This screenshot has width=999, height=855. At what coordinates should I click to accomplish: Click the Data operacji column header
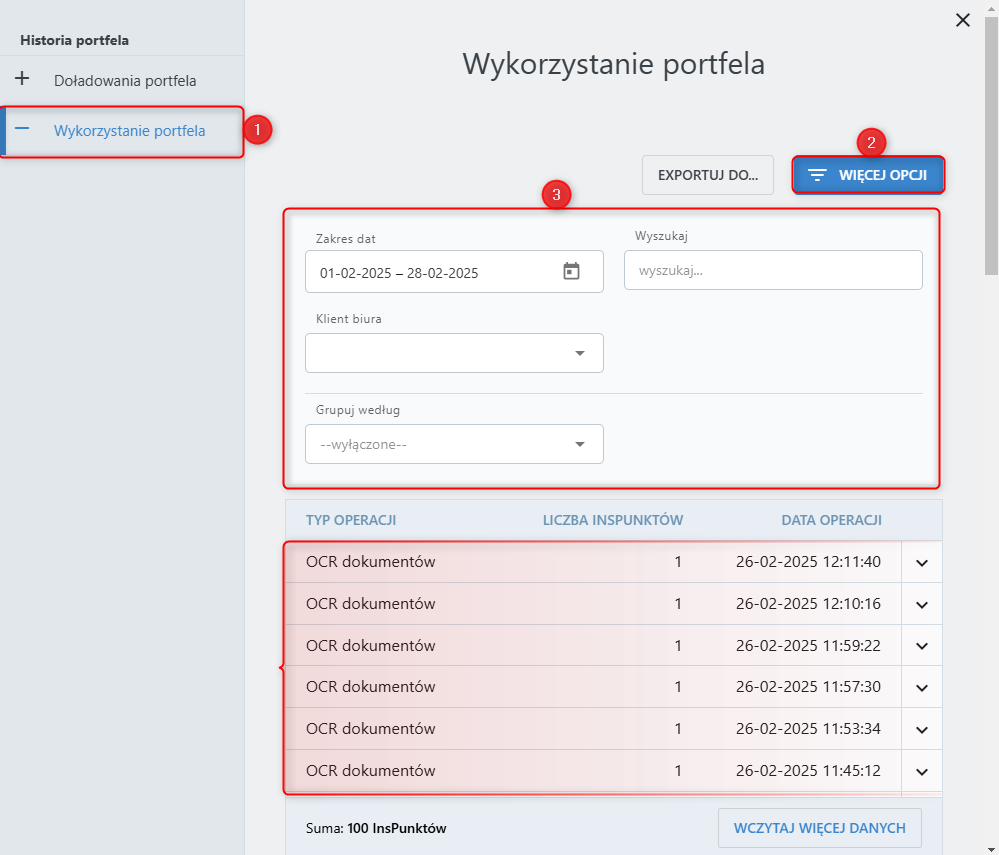click(x=831, y=520)
